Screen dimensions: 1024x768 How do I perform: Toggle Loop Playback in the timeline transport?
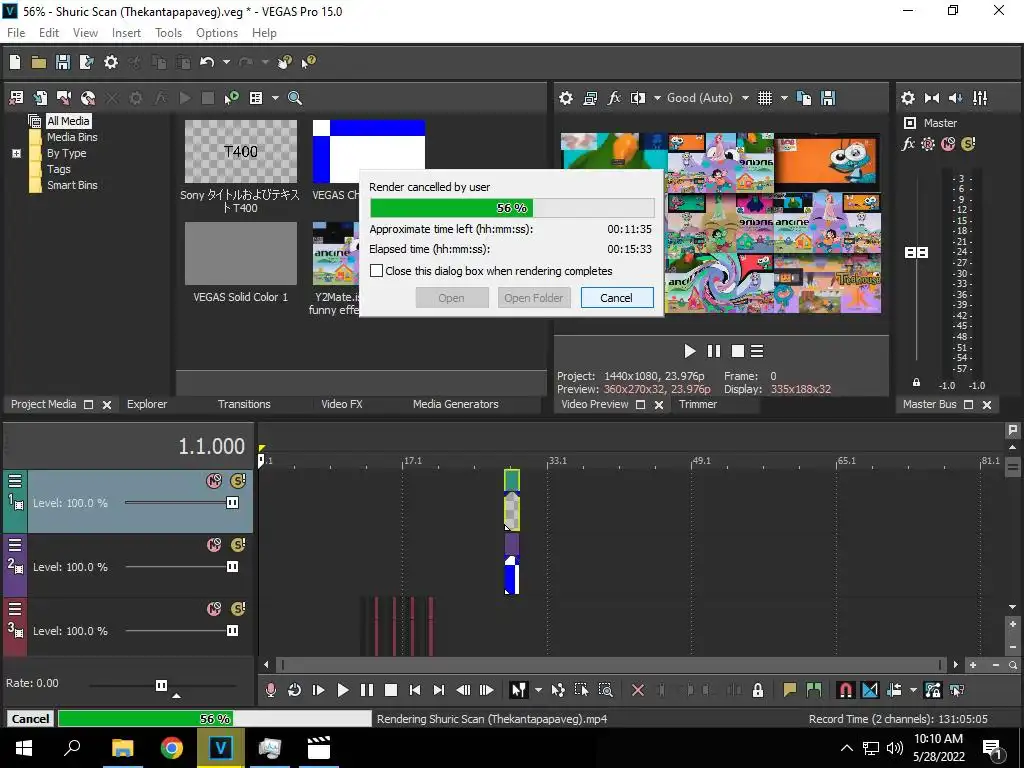(x=295, y=690)
